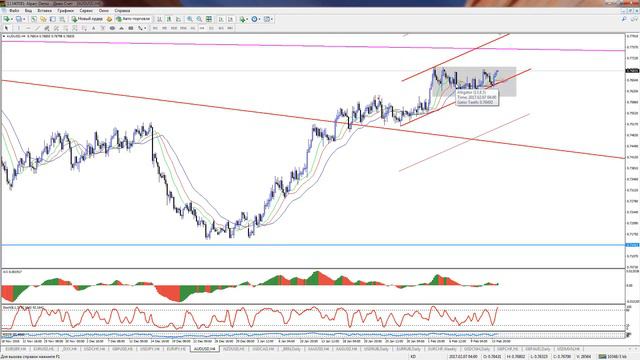Switch to the NZDUSD,H4 chart tab
This screenshot has width=640, height=360.
click(233, 349)
